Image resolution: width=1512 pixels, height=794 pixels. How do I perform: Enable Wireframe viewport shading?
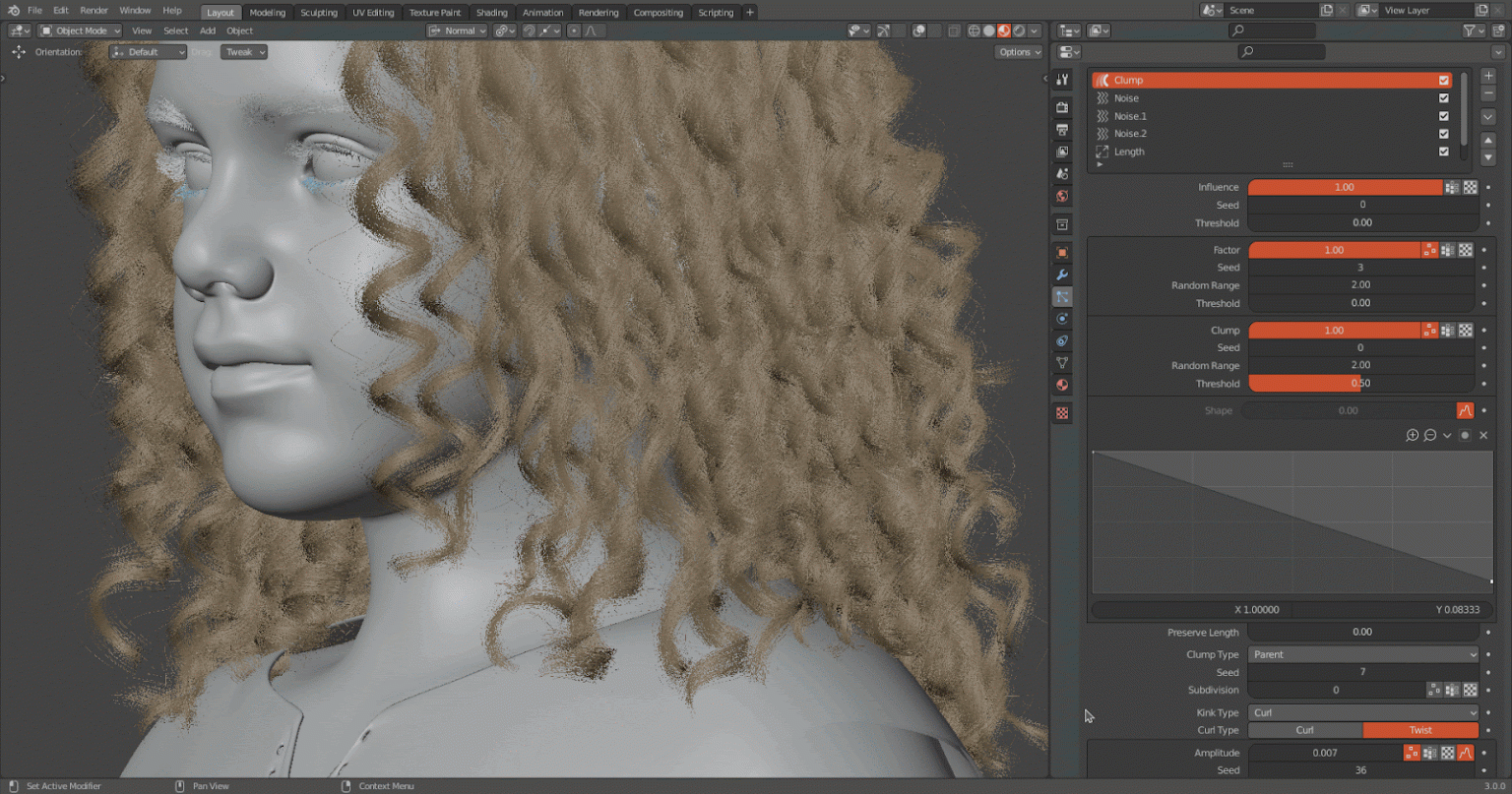974,31
